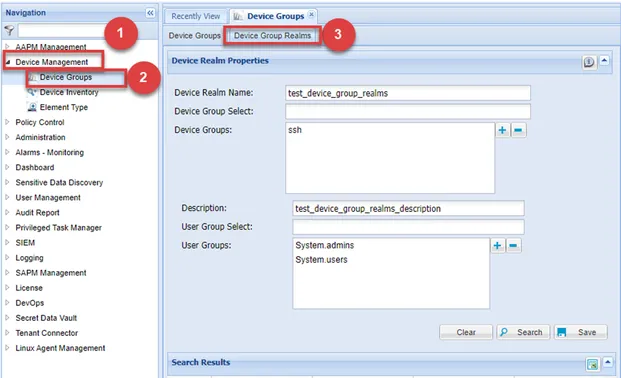Click the Device Group Select field
Screen dimensions: 621x378
[x=408, y=112]
